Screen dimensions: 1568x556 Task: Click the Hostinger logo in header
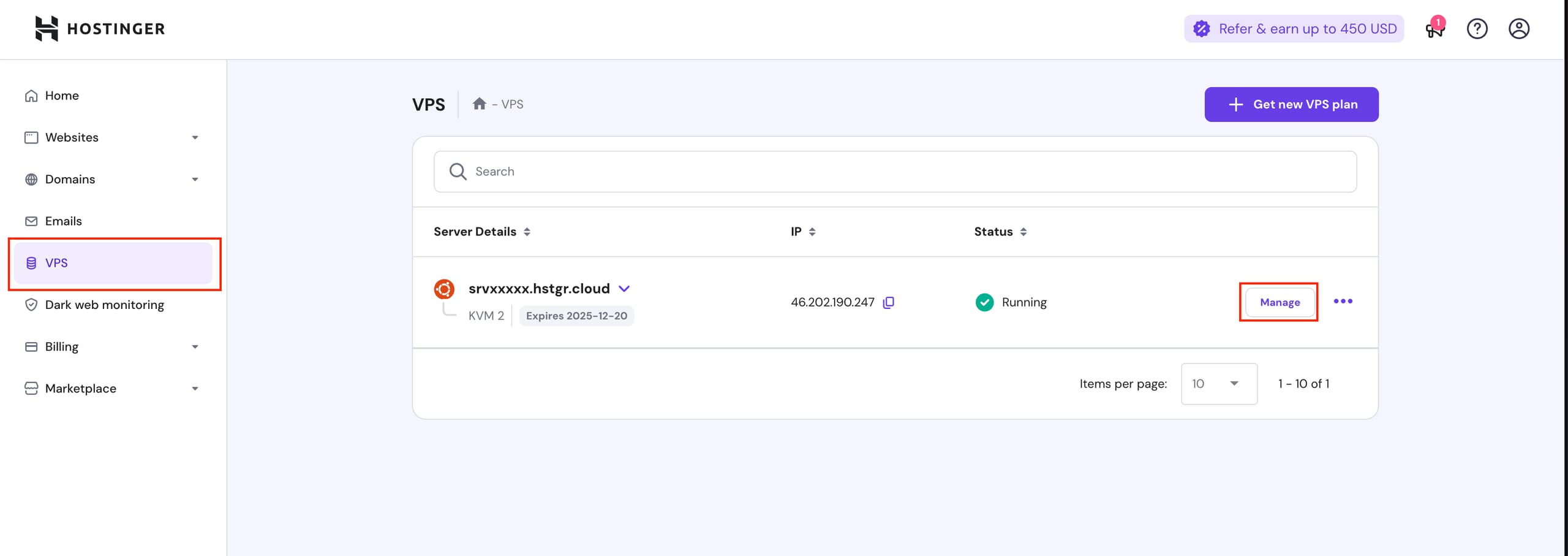coord(100,29)
